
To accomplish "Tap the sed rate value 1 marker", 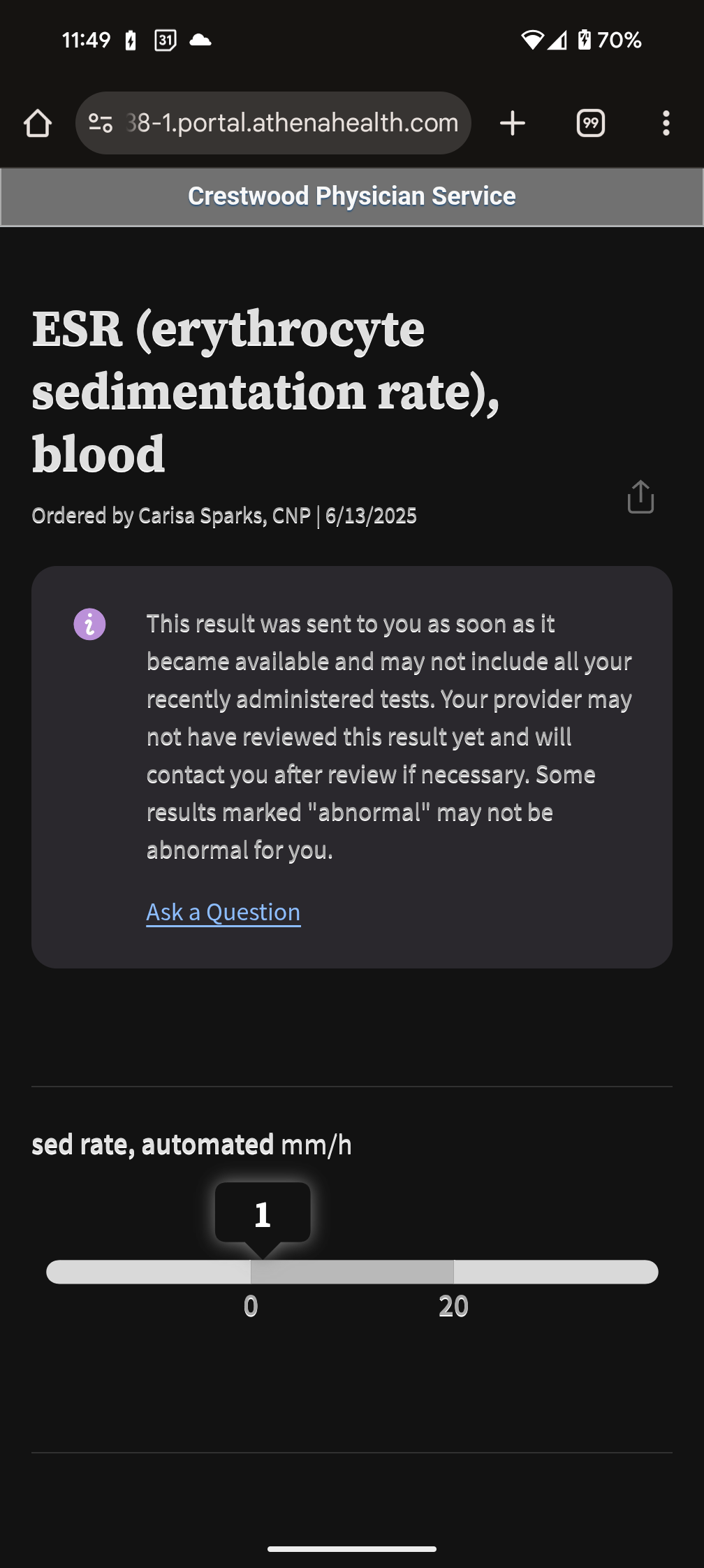I will (x=263, y=1214).
